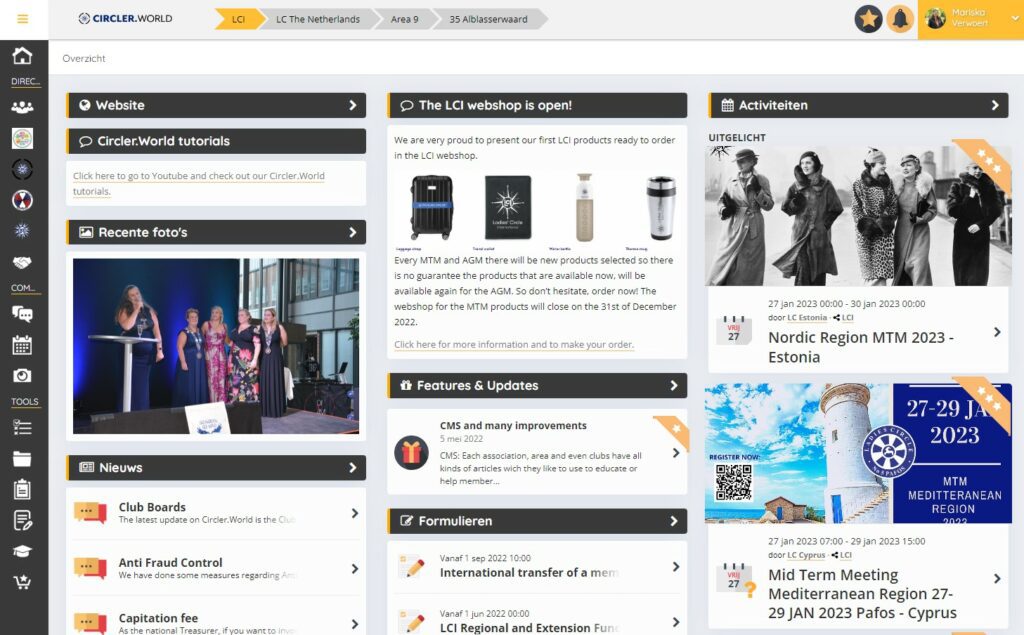Open Mariska Verwoert user menu
1024x635 pixels.
(970, 19)
